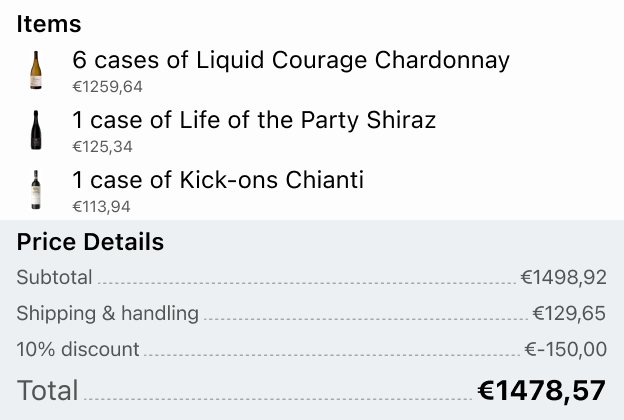The width and height of the screenshot is (624, 420).
Task: Click the dotted line in the Total row
Action: (x=275, y=398)
